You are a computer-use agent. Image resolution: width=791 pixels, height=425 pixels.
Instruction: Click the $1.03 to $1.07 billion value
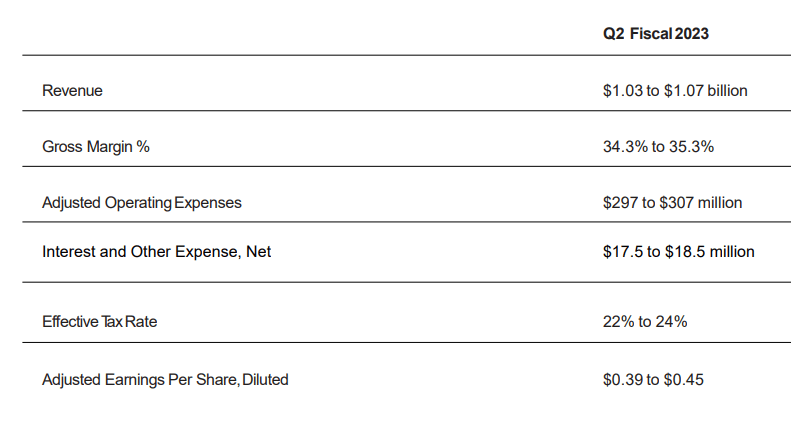675,90
